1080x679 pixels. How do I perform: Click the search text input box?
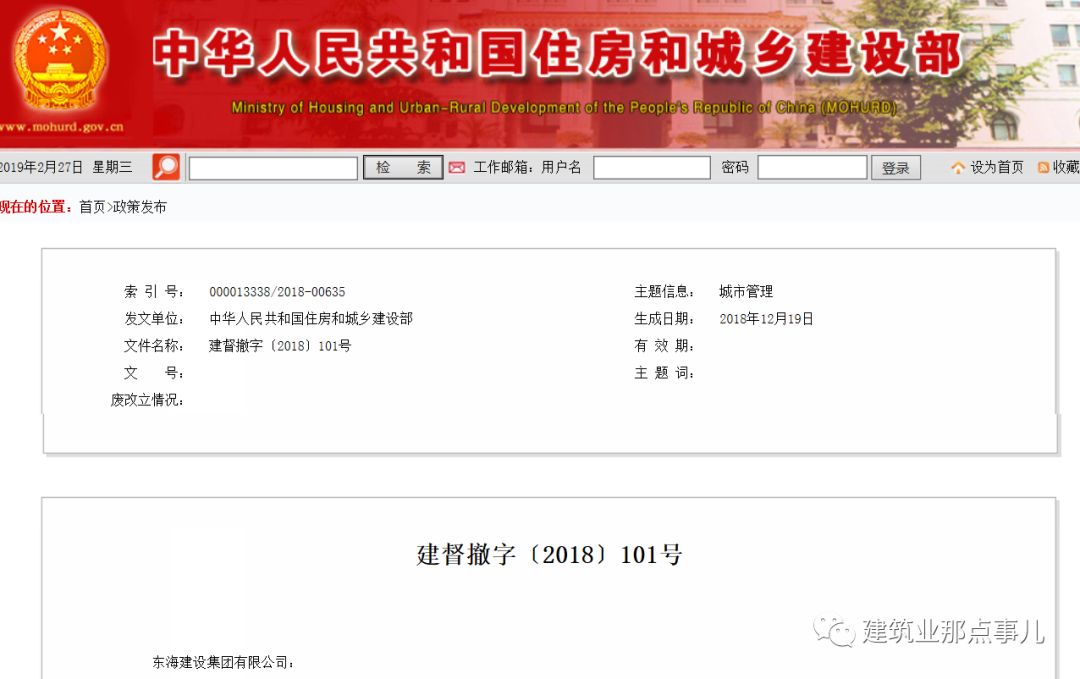[x=273, y=168]
